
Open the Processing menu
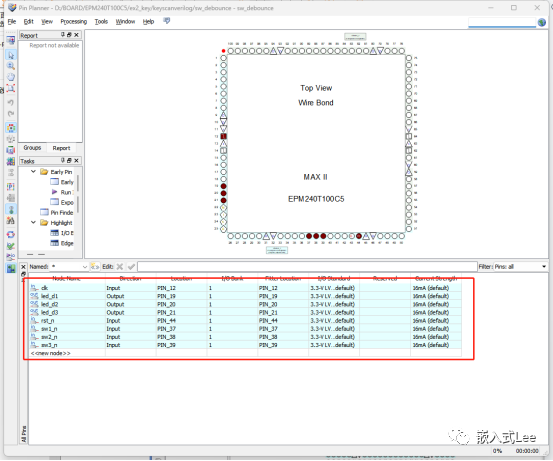point(74,22)
